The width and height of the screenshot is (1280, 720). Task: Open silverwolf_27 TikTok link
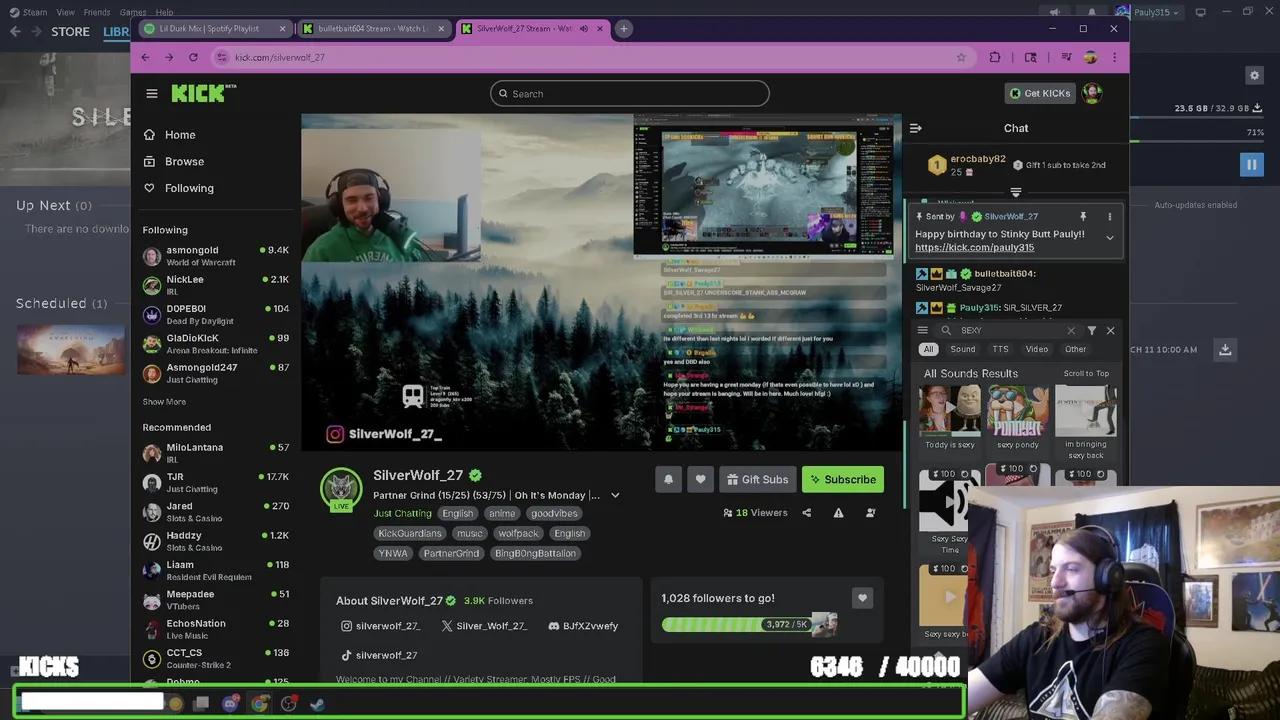[x=379, y=655]
